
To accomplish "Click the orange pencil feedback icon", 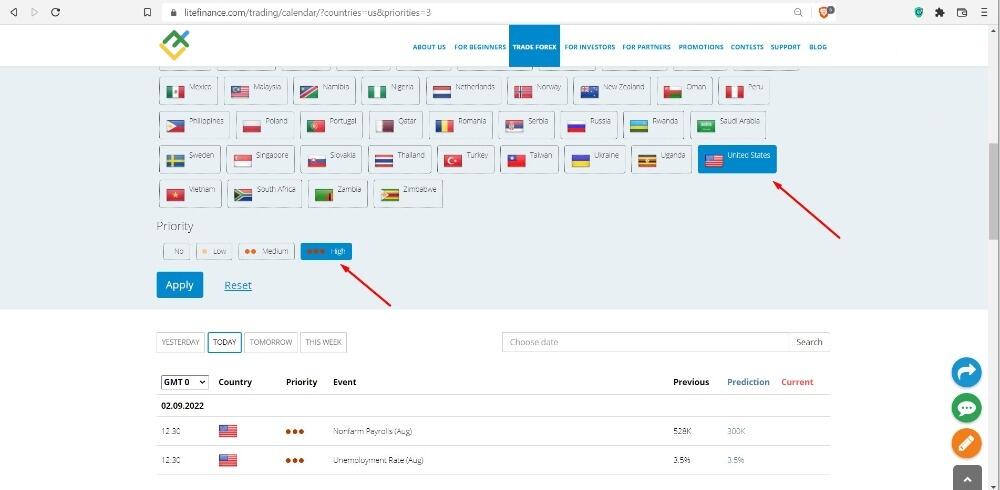I will coord(966,442).
